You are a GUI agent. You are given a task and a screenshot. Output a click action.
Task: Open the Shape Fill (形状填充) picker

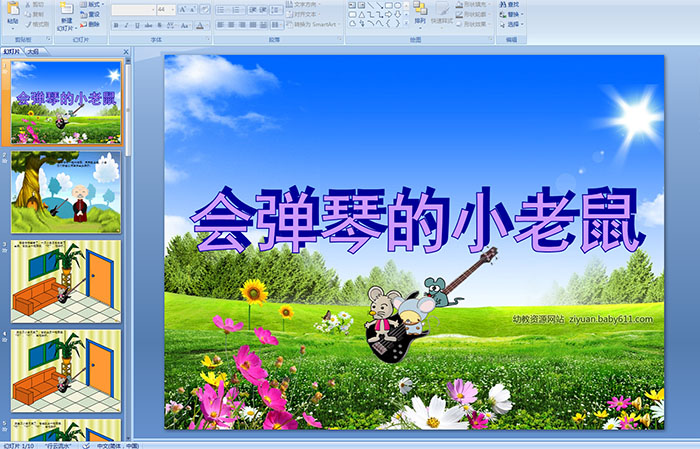tap(472, 4)
